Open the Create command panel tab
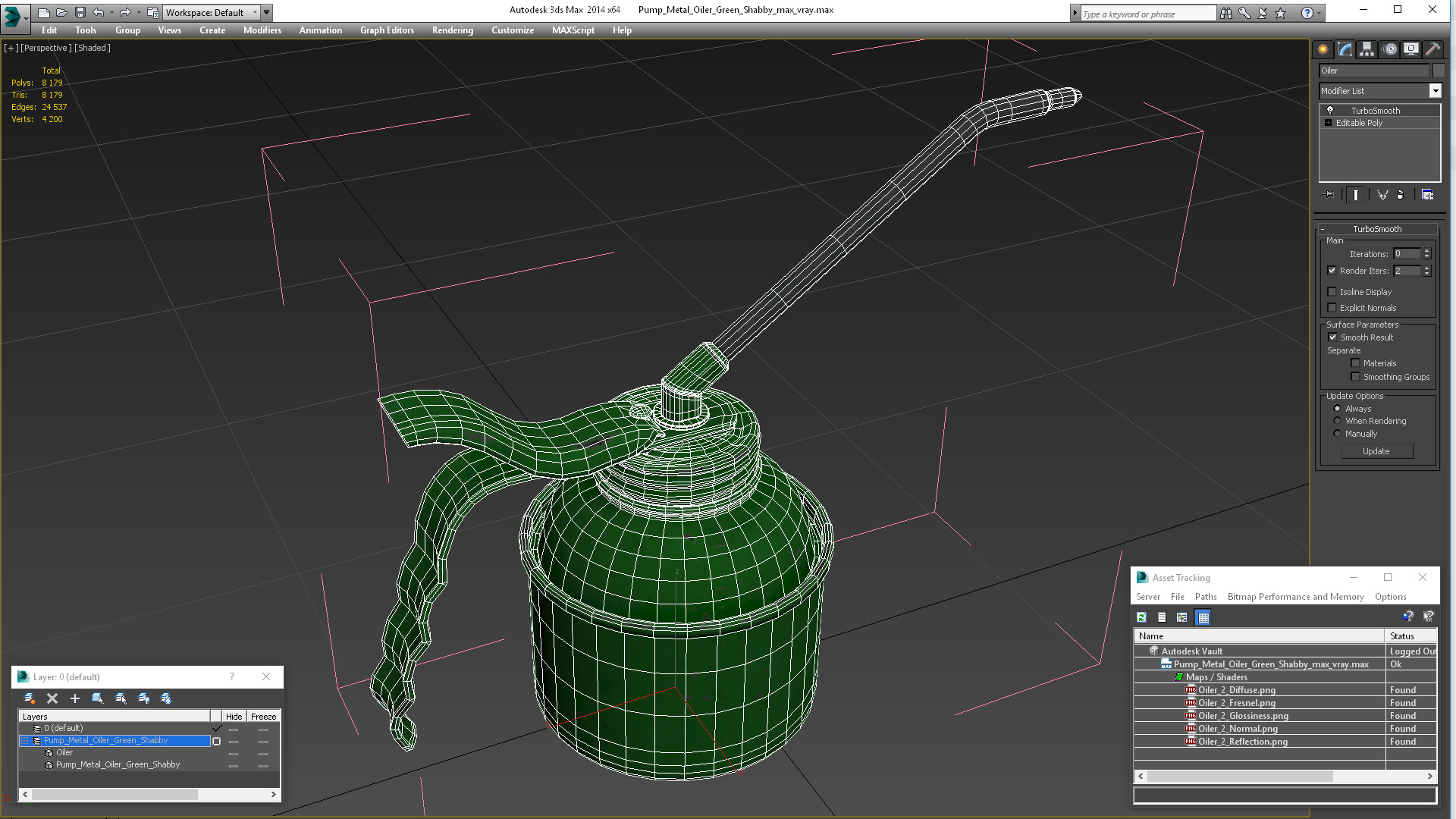Screen dimensions: 1456x819 pyautogui.click(x=1323, y=49)
